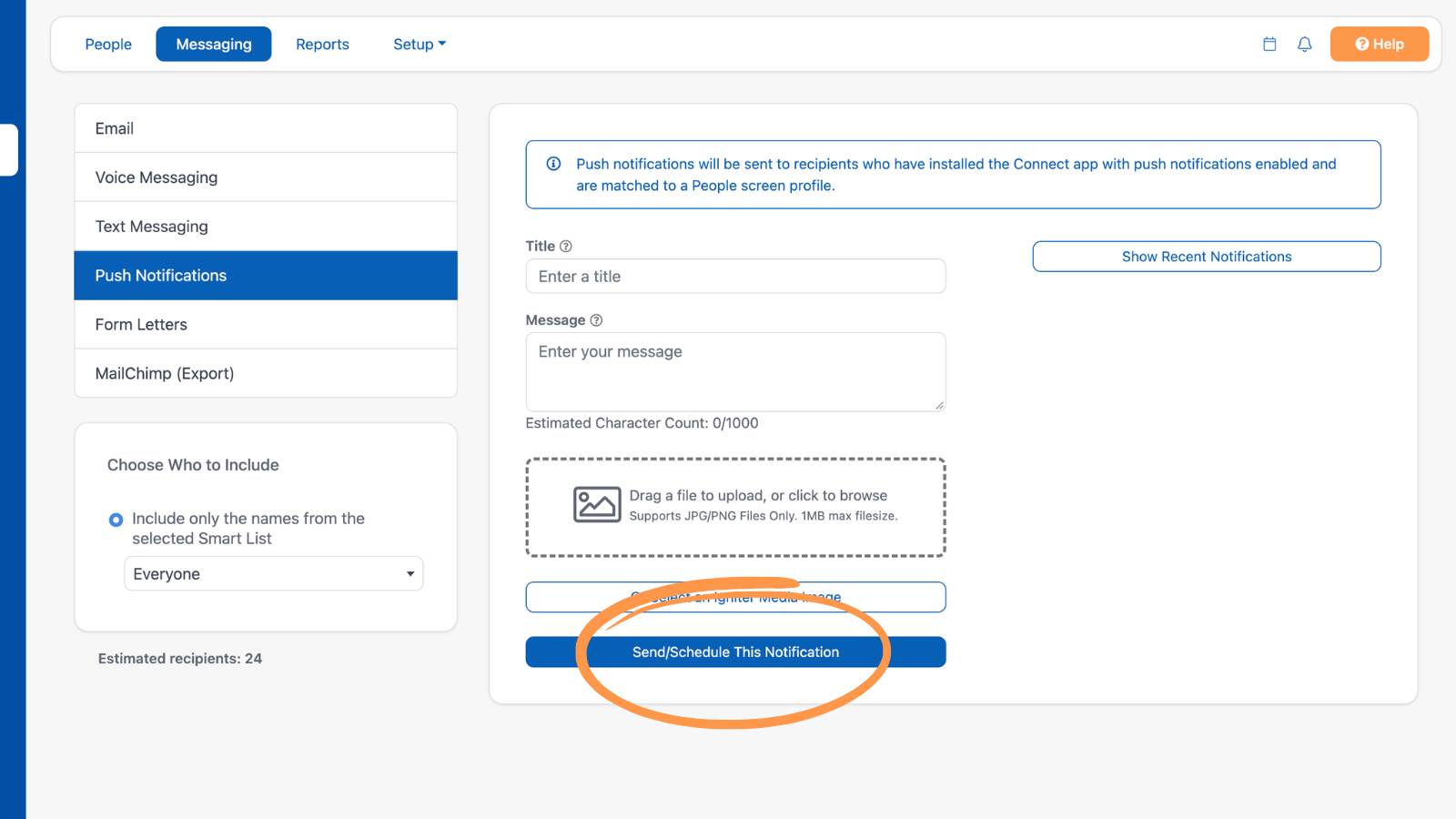Click the Message help question-mark icon
Viewport: 1456px width, 819px height.
(x=596, y=320)
